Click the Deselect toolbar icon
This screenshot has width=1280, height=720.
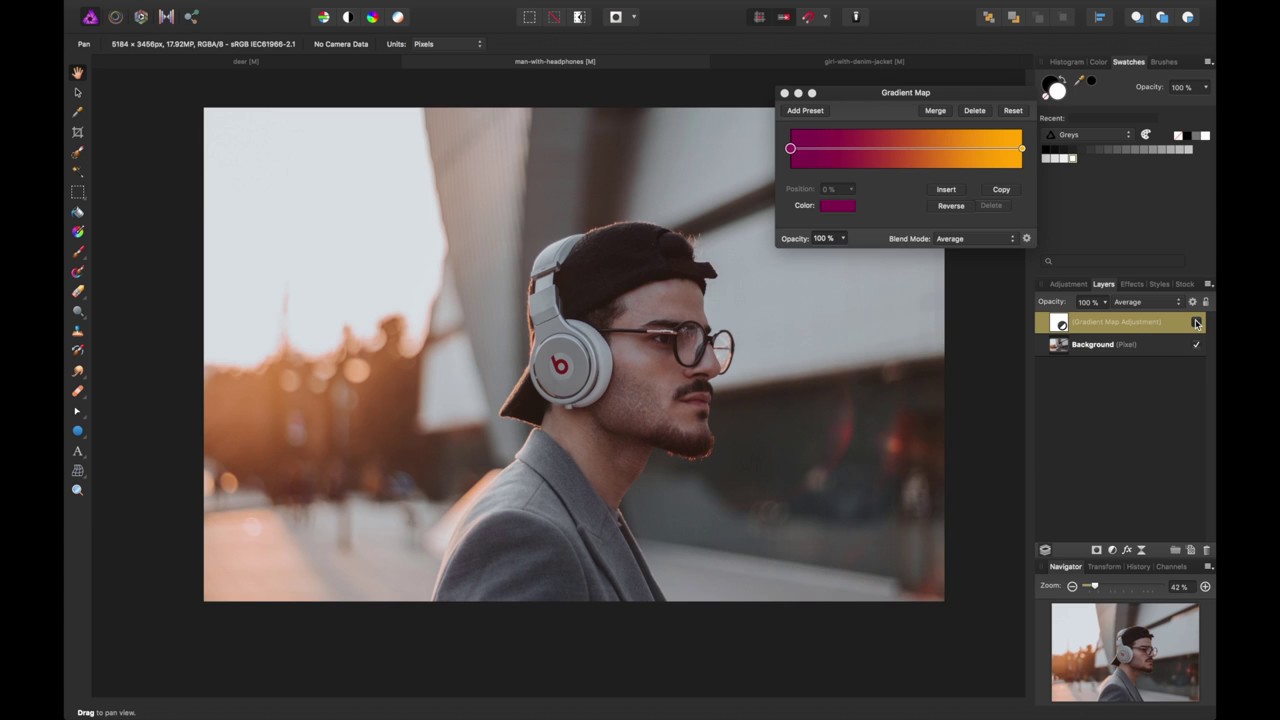(x=554, y=17)
